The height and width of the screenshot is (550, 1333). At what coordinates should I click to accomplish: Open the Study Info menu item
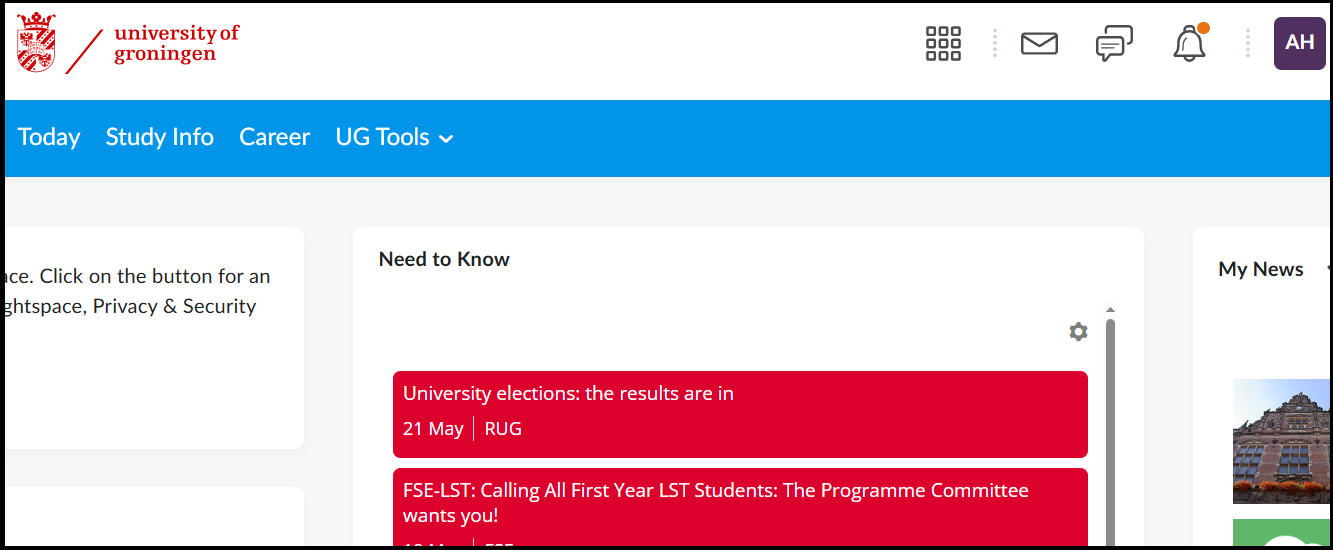[x=160, y=138]
